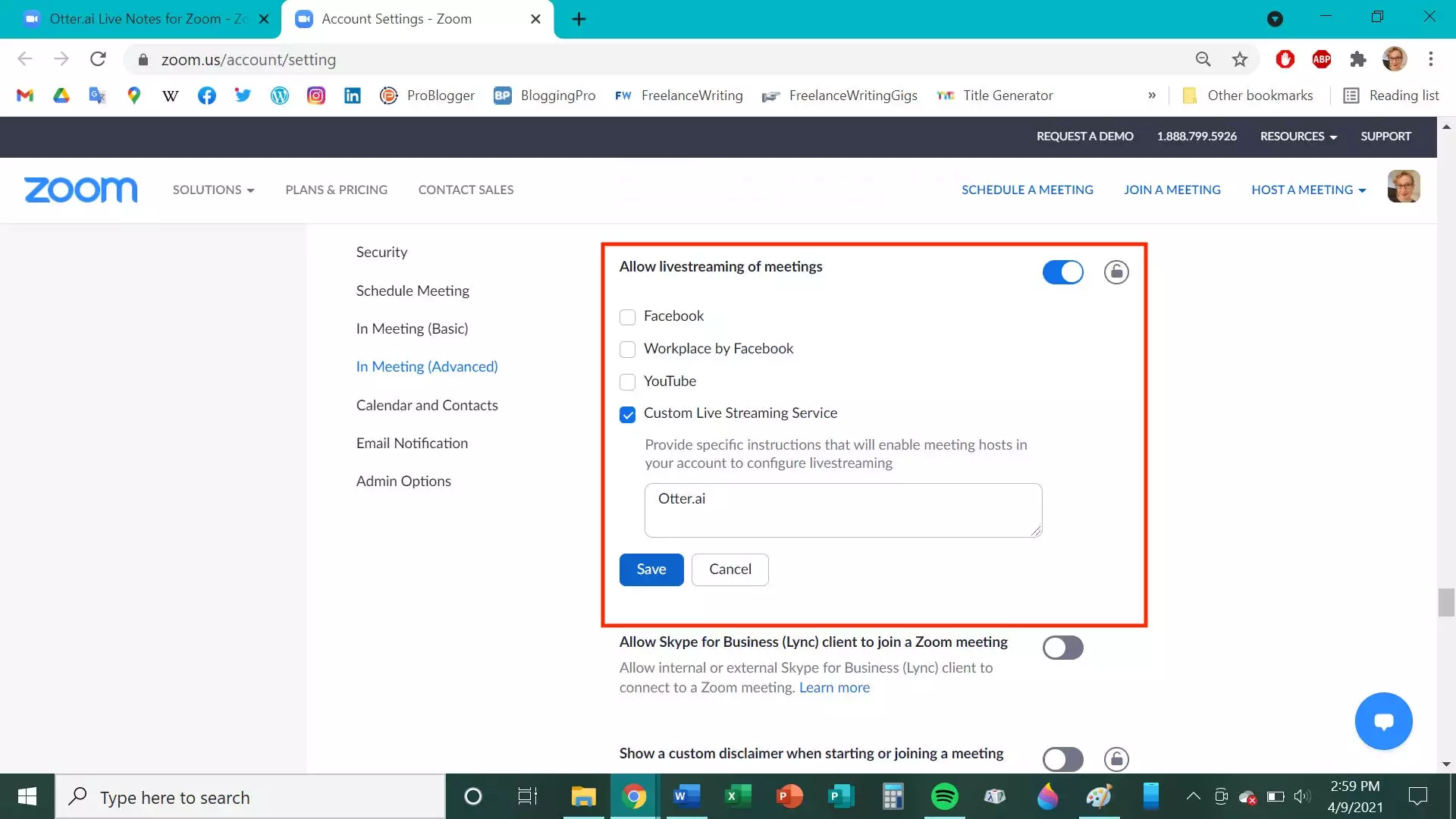Open the Wikipedia bookmark
This screenshot has width=1456, height=819.
pyautogui.click(x=171, y=96)
